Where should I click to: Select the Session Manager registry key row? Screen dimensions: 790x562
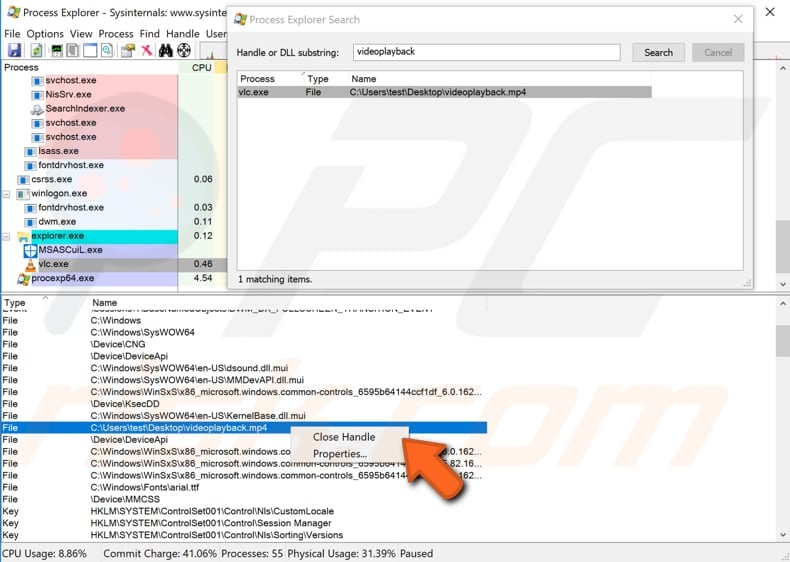coord(244,523)
